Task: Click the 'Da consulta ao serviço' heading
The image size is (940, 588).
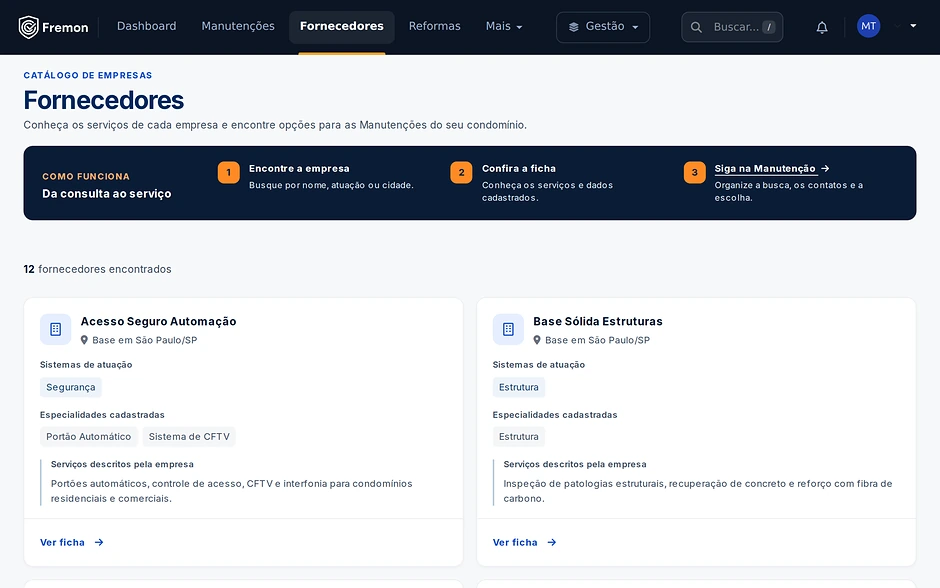Action: click(107, 194)
